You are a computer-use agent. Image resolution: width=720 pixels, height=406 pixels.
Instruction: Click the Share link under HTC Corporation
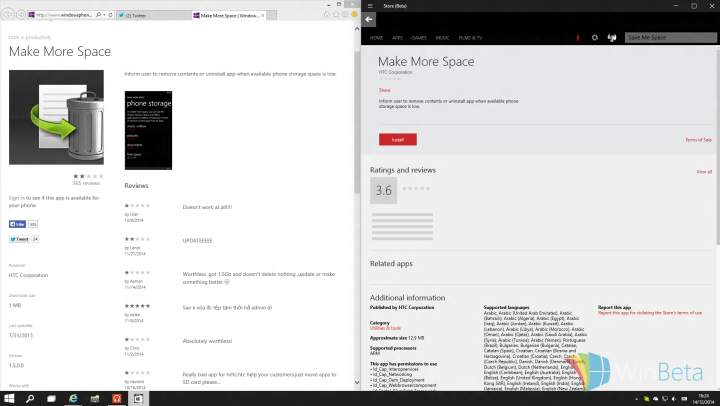coord(384,90)
